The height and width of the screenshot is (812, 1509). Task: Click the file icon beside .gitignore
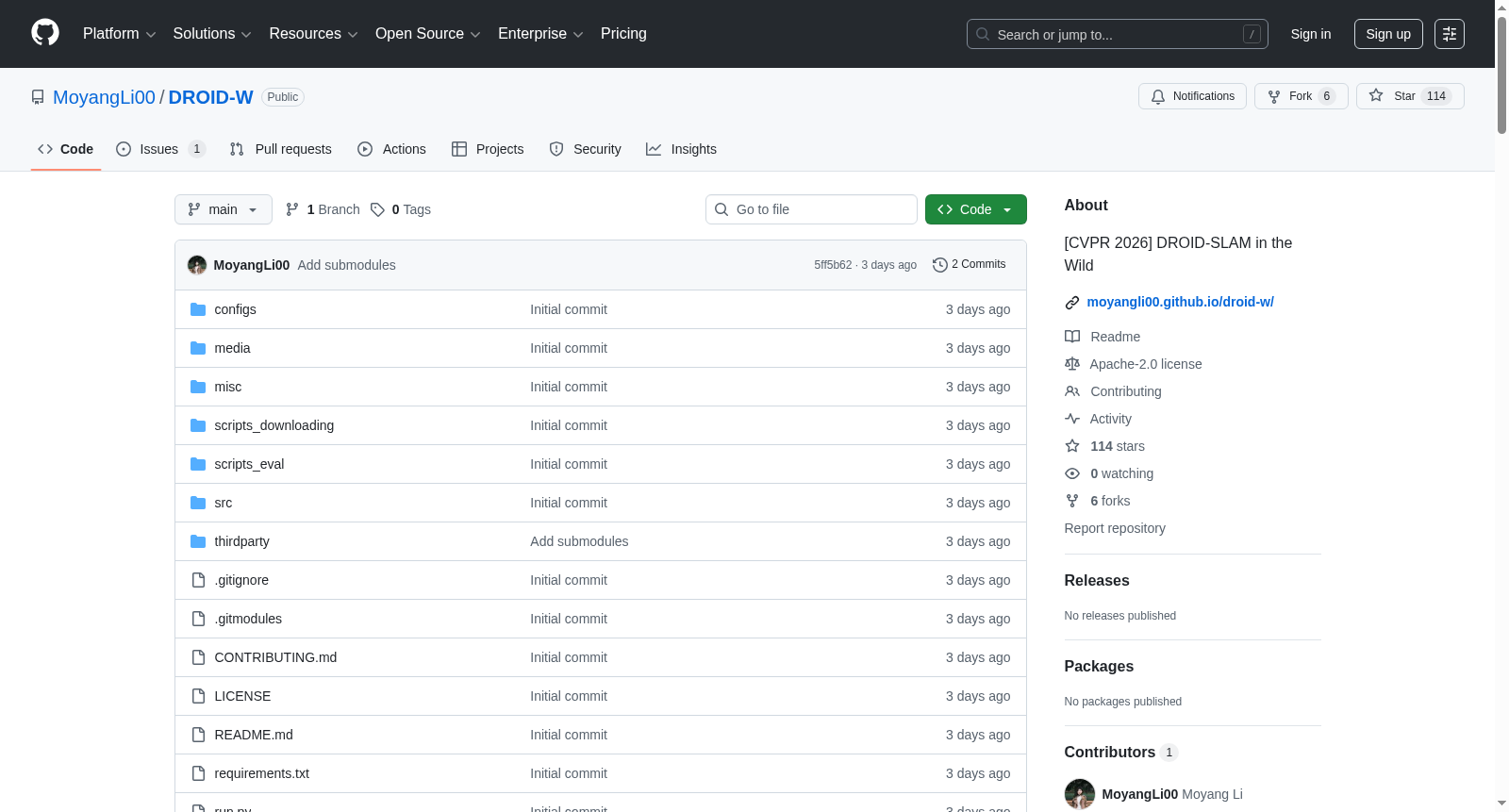198,580
